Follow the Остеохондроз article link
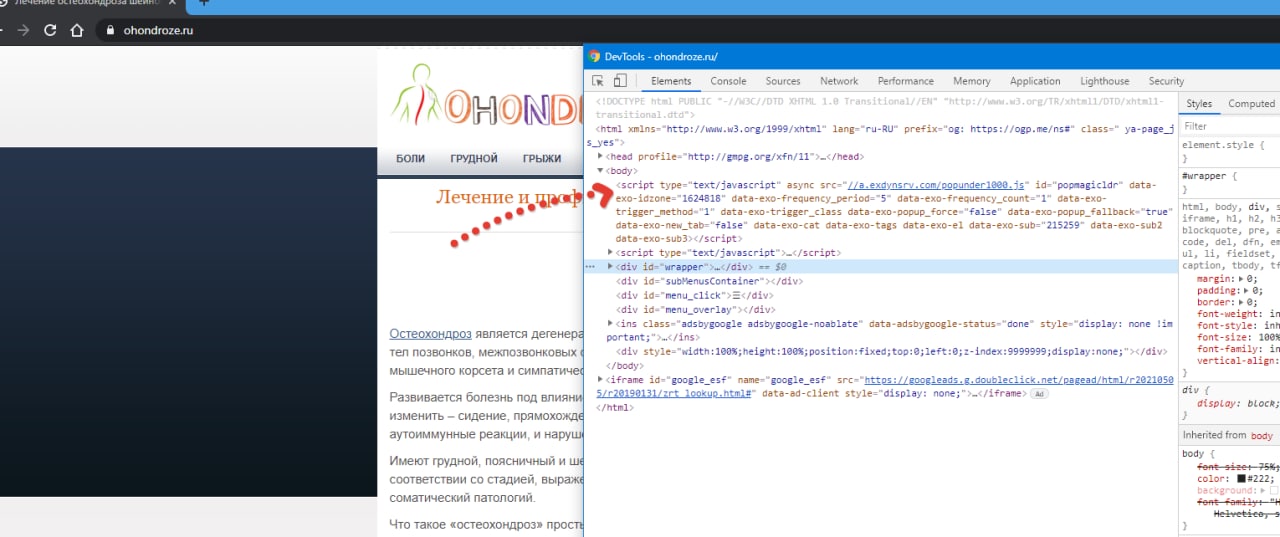The width and height of the screenshot is (1280, 537). (x=430, y=334)
